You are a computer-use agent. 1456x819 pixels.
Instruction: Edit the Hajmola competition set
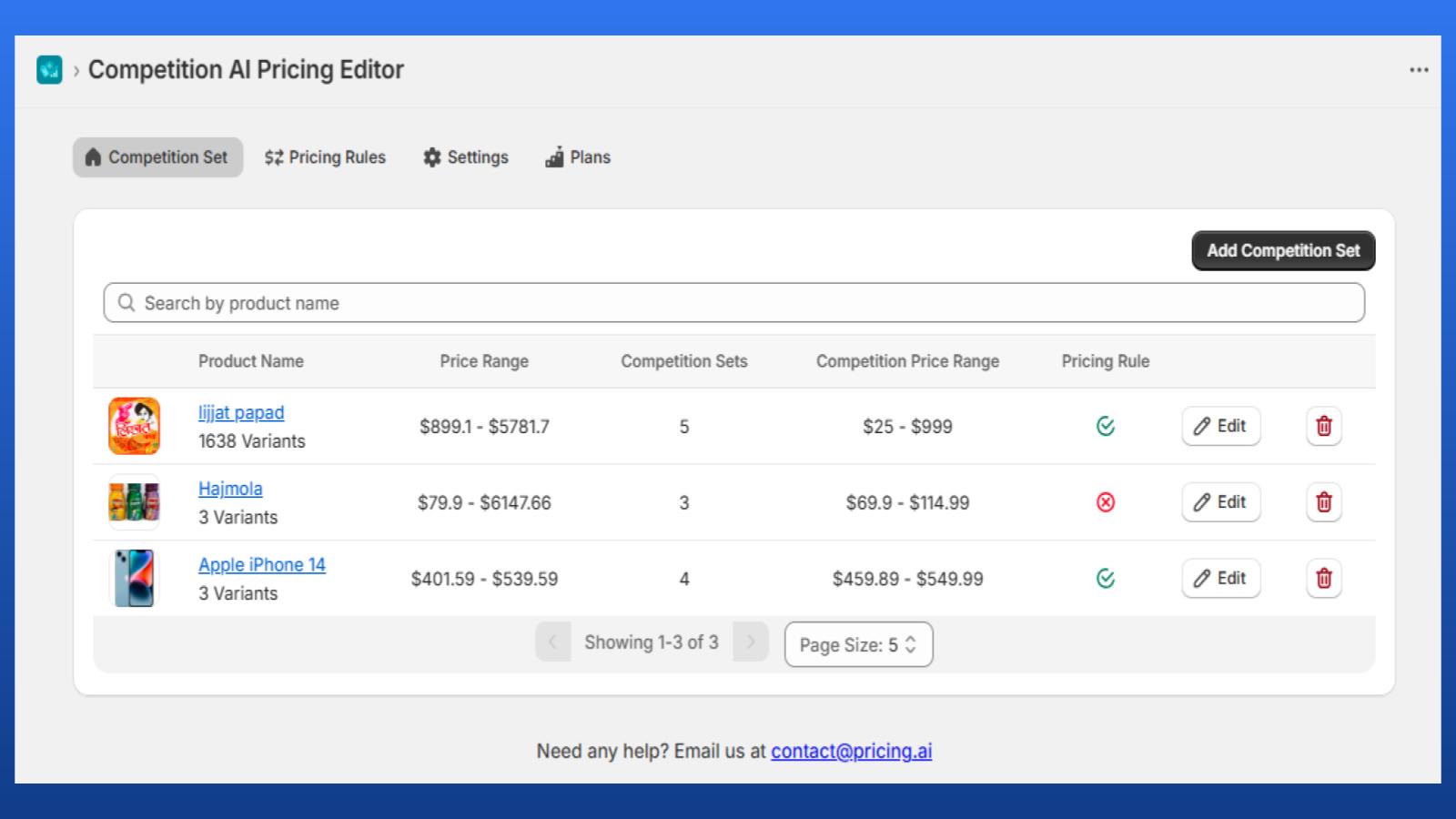[1220, 502]
